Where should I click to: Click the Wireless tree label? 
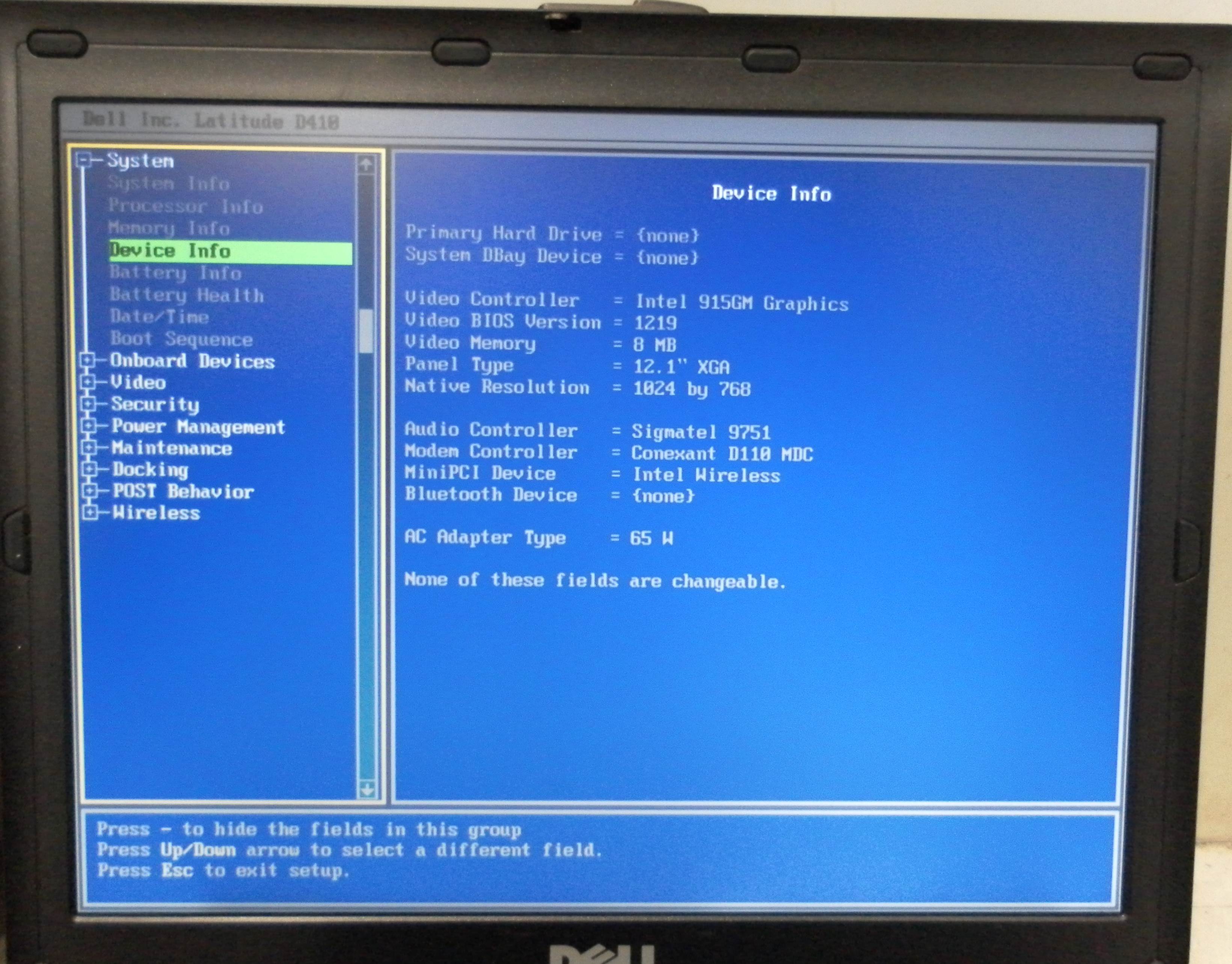156,513
